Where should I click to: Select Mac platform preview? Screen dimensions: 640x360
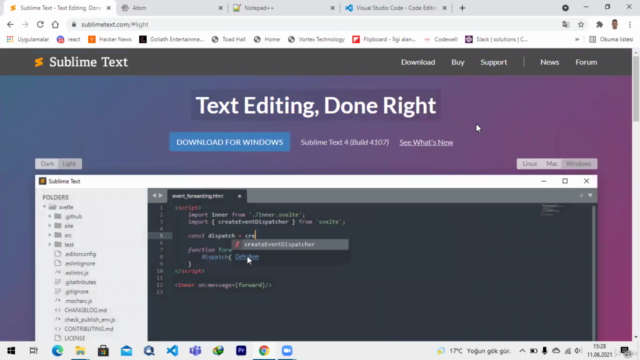click(552, 164)
